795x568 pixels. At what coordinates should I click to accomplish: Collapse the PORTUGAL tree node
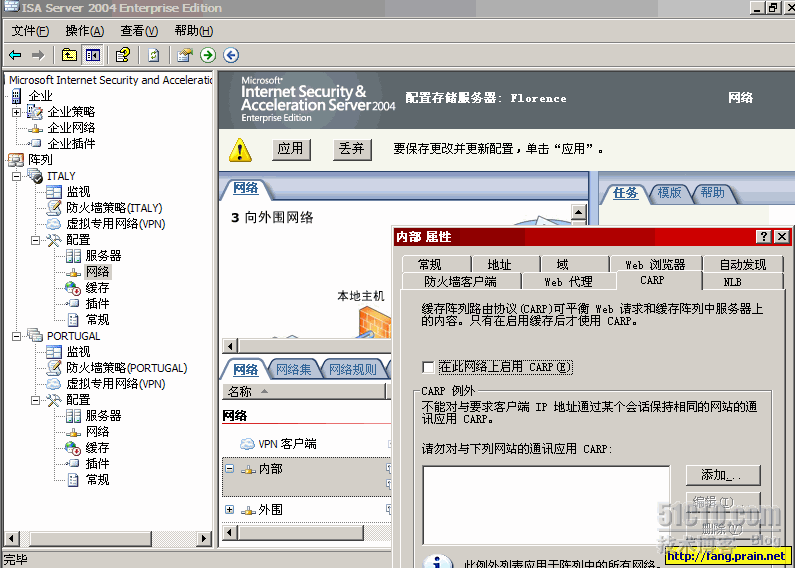point(16,336)
